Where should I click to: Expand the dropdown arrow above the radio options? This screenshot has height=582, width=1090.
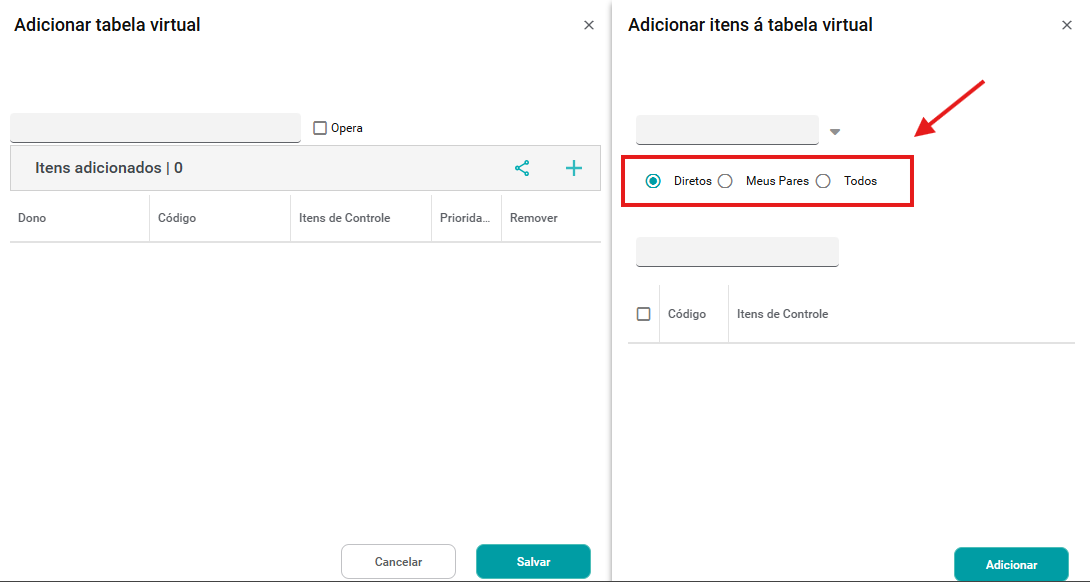pos(835,132)
